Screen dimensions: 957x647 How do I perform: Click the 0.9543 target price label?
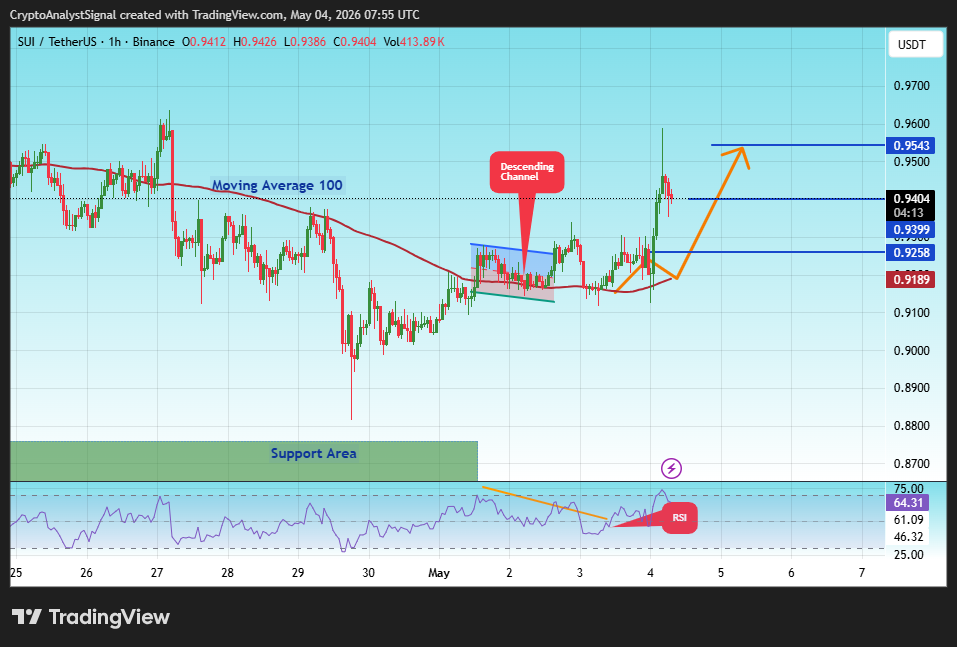point(911,145)
